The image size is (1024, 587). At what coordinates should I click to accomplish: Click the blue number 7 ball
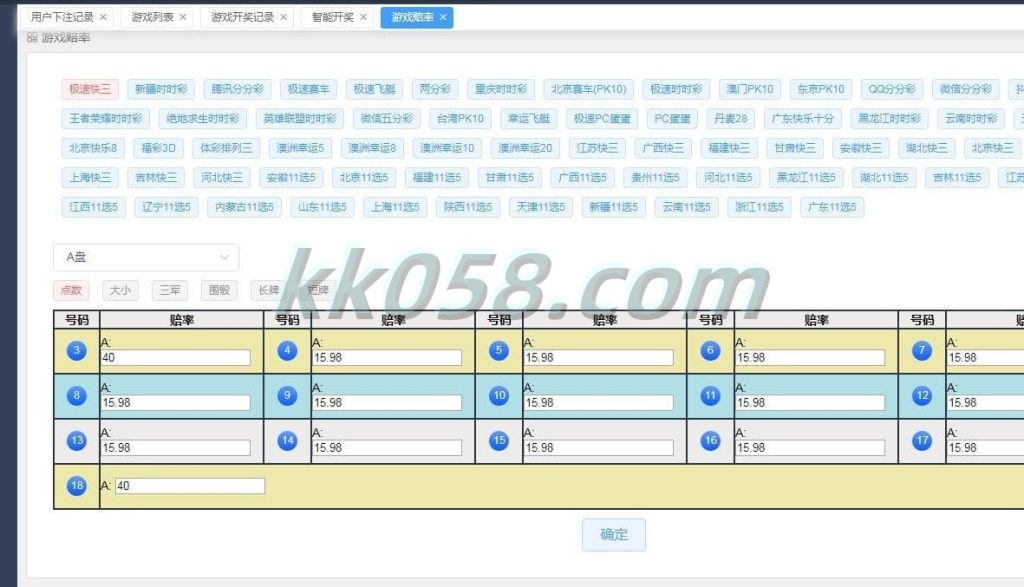click(x=922, y=351)
